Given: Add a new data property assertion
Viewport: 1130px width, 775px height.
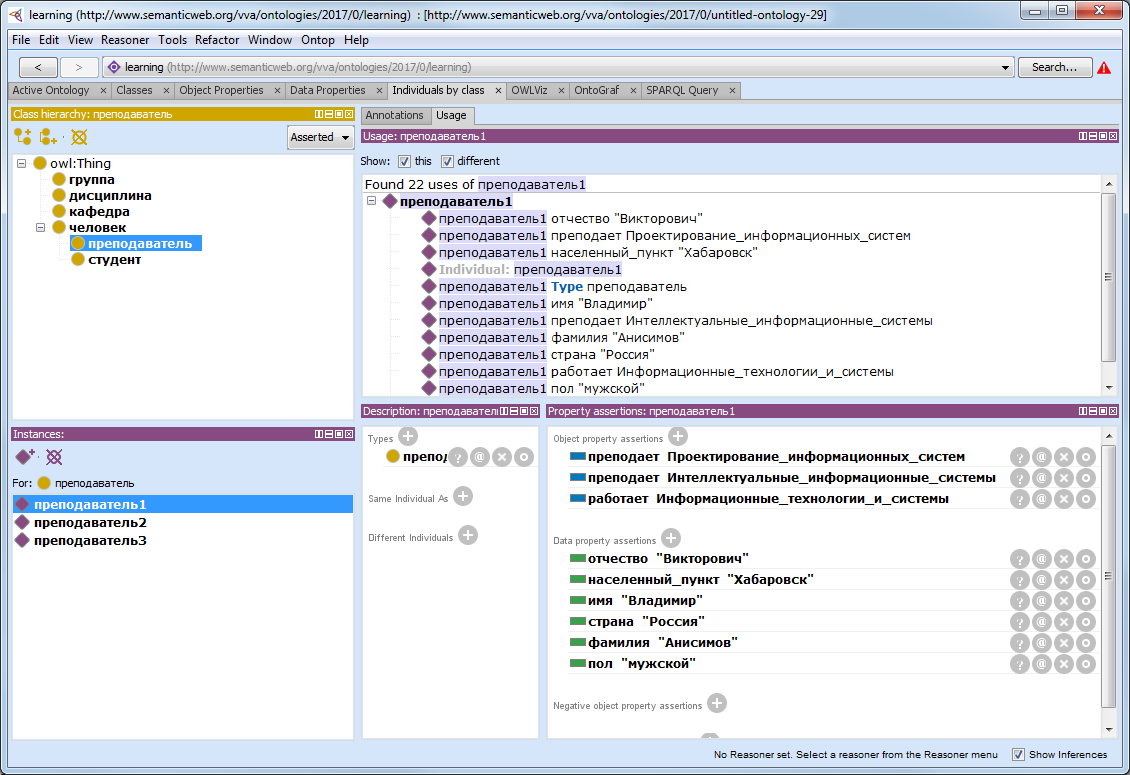Looking at the screenshot, I should [x=671, y=539].
